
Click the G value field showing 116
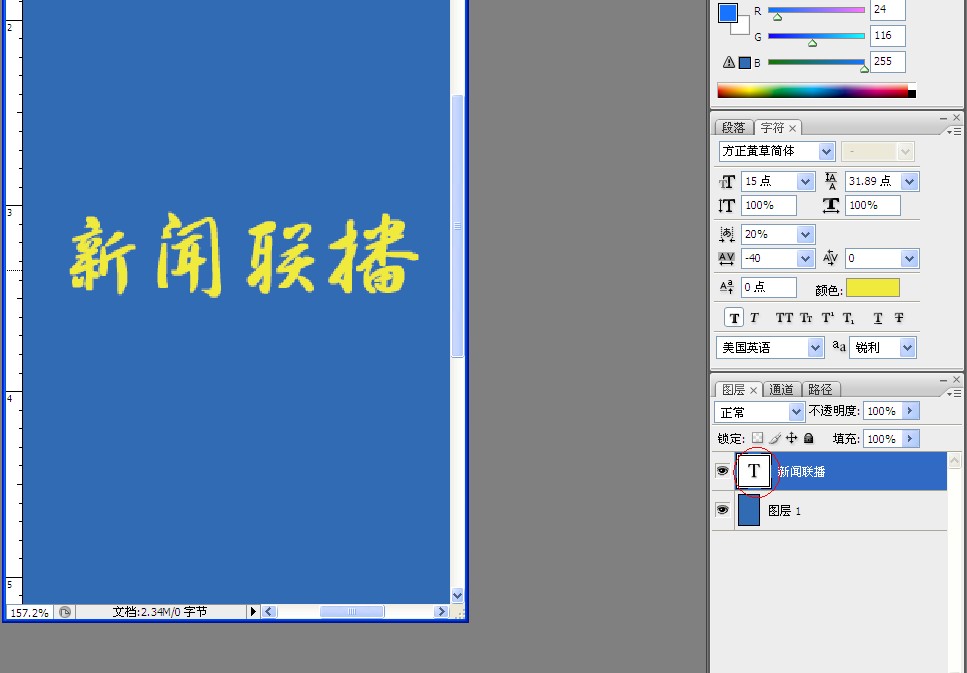tap(887, 36)
